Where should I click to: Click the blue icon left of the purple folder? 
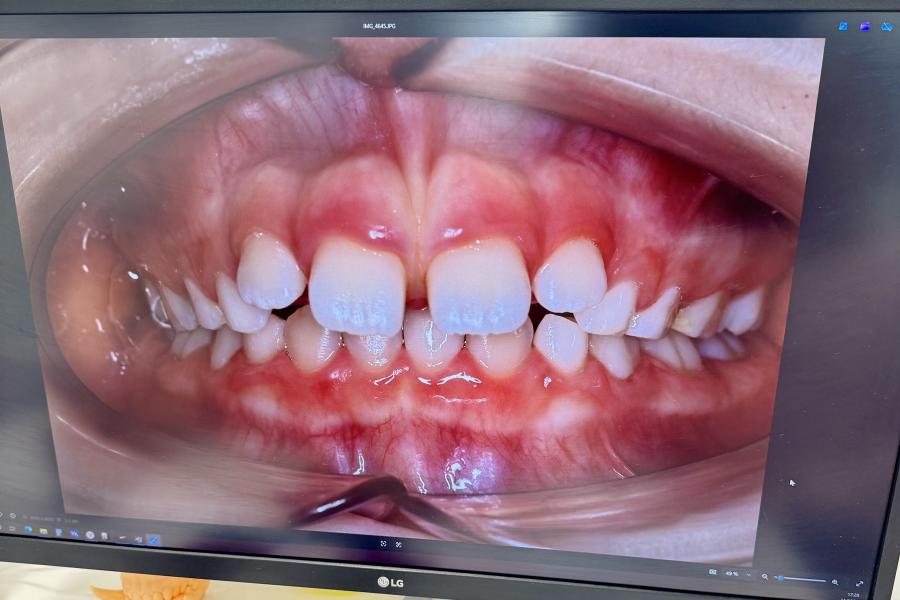click(843, 26)
